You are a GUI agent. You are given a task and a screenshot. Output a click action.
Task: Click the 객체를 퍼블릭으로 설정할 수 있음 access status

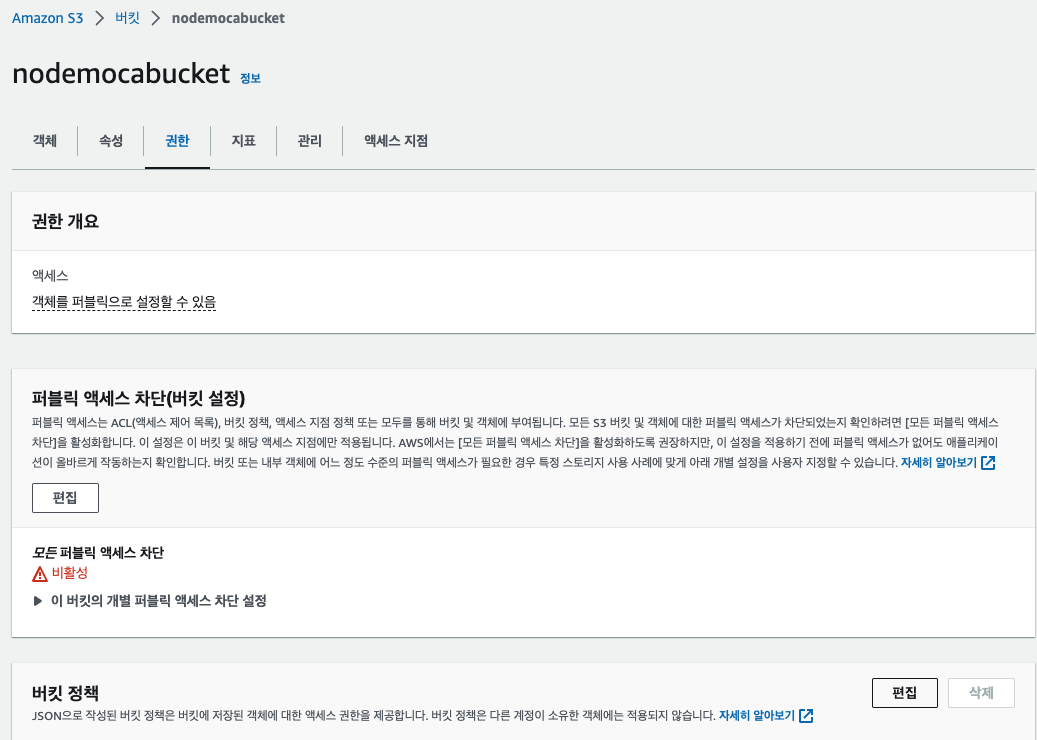point(124,302)
